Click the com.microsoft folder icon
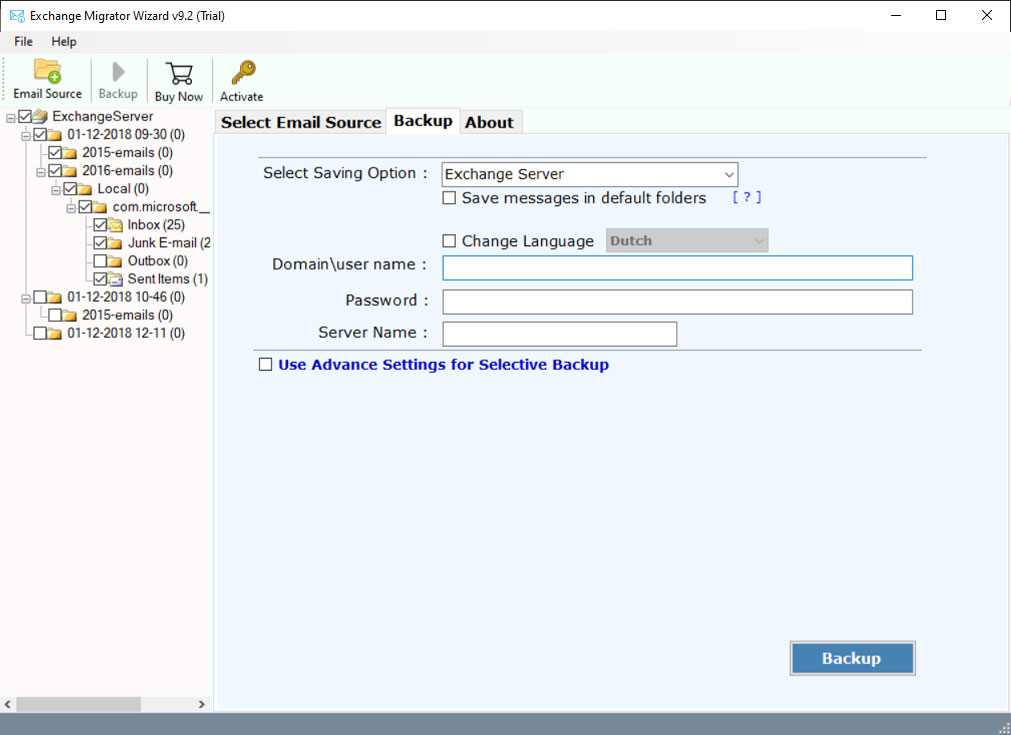1011x735 pixels. pyautogui.click(x=100, y=207)
